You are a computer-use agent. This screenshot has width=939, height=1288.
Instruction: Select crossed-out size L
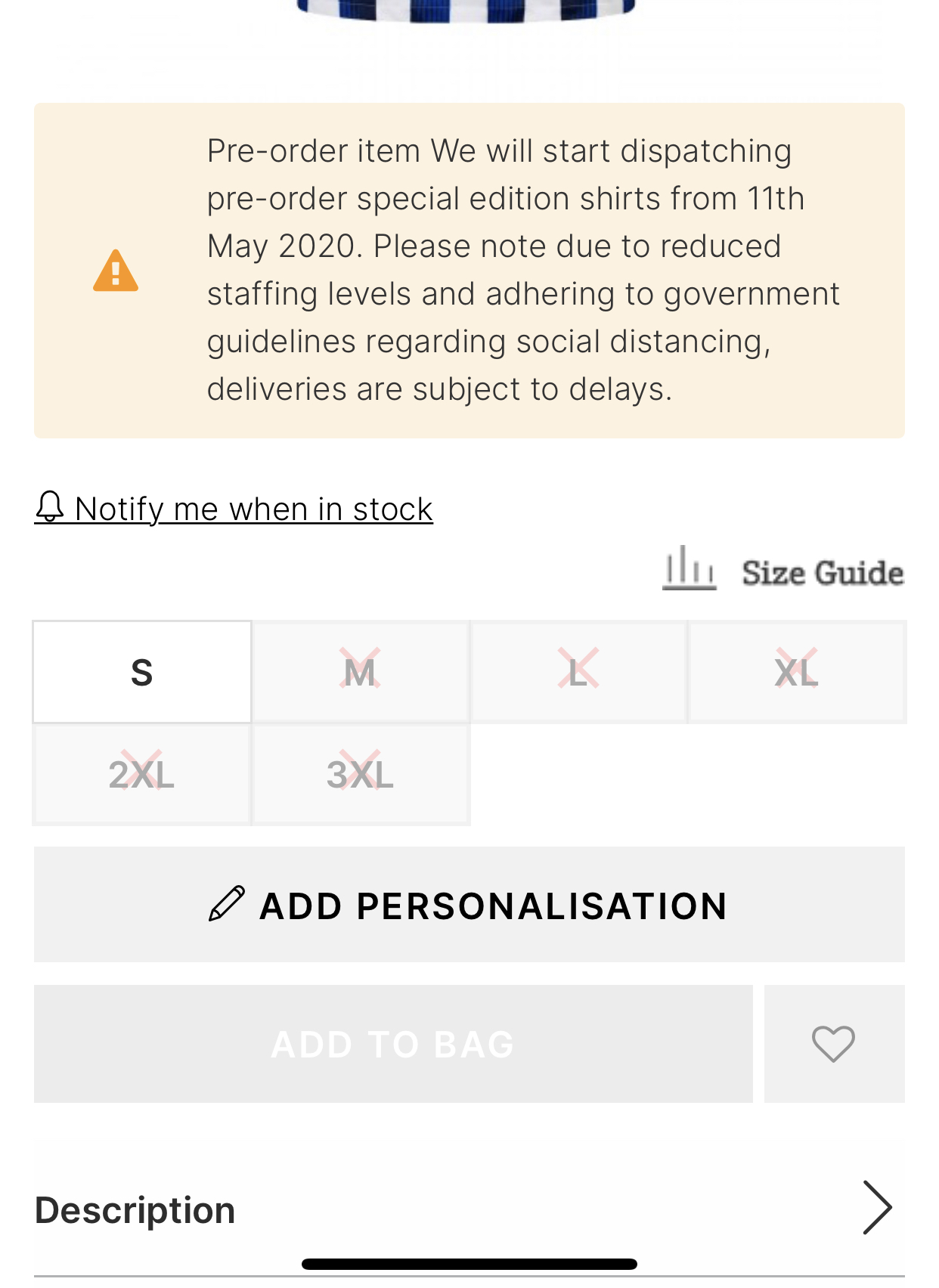tap(578, 672)
